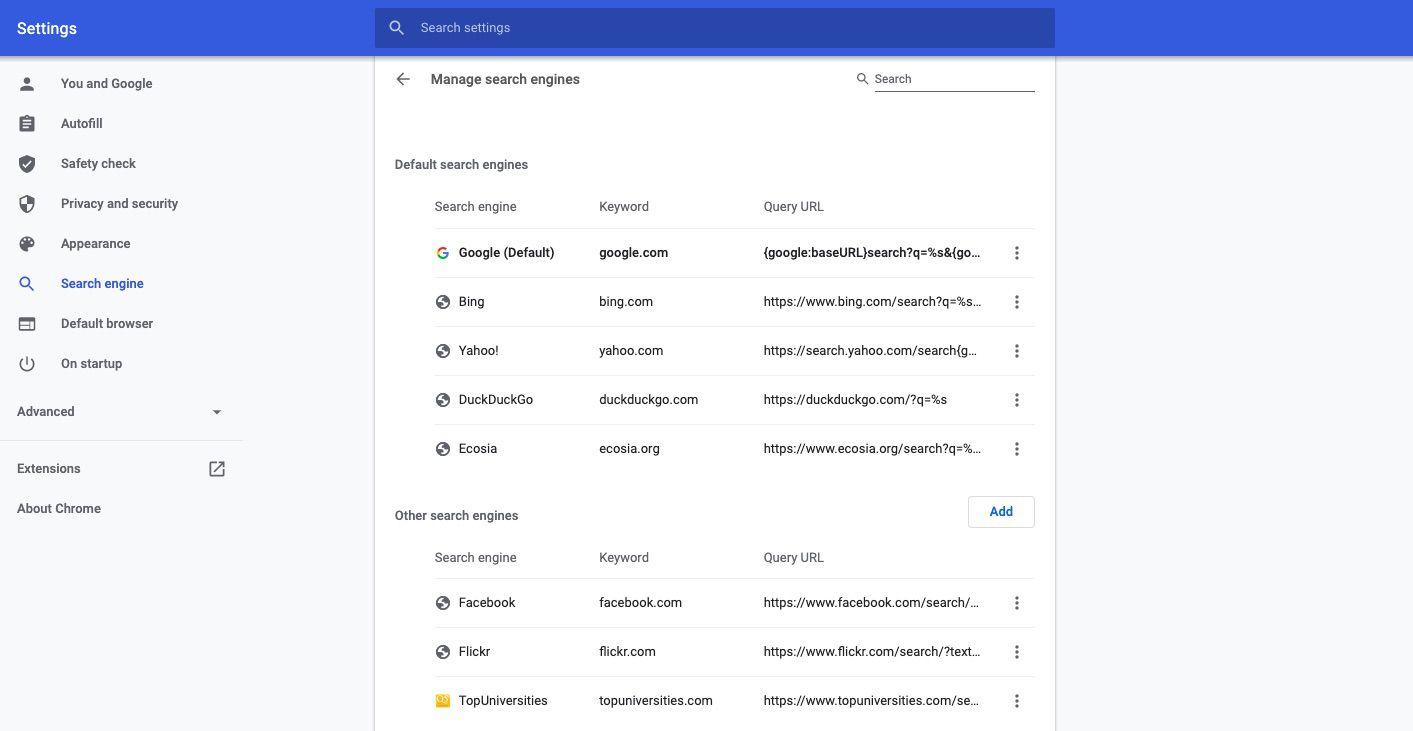Open the three-dot menu for Flickr

(x=1017, y=652)
